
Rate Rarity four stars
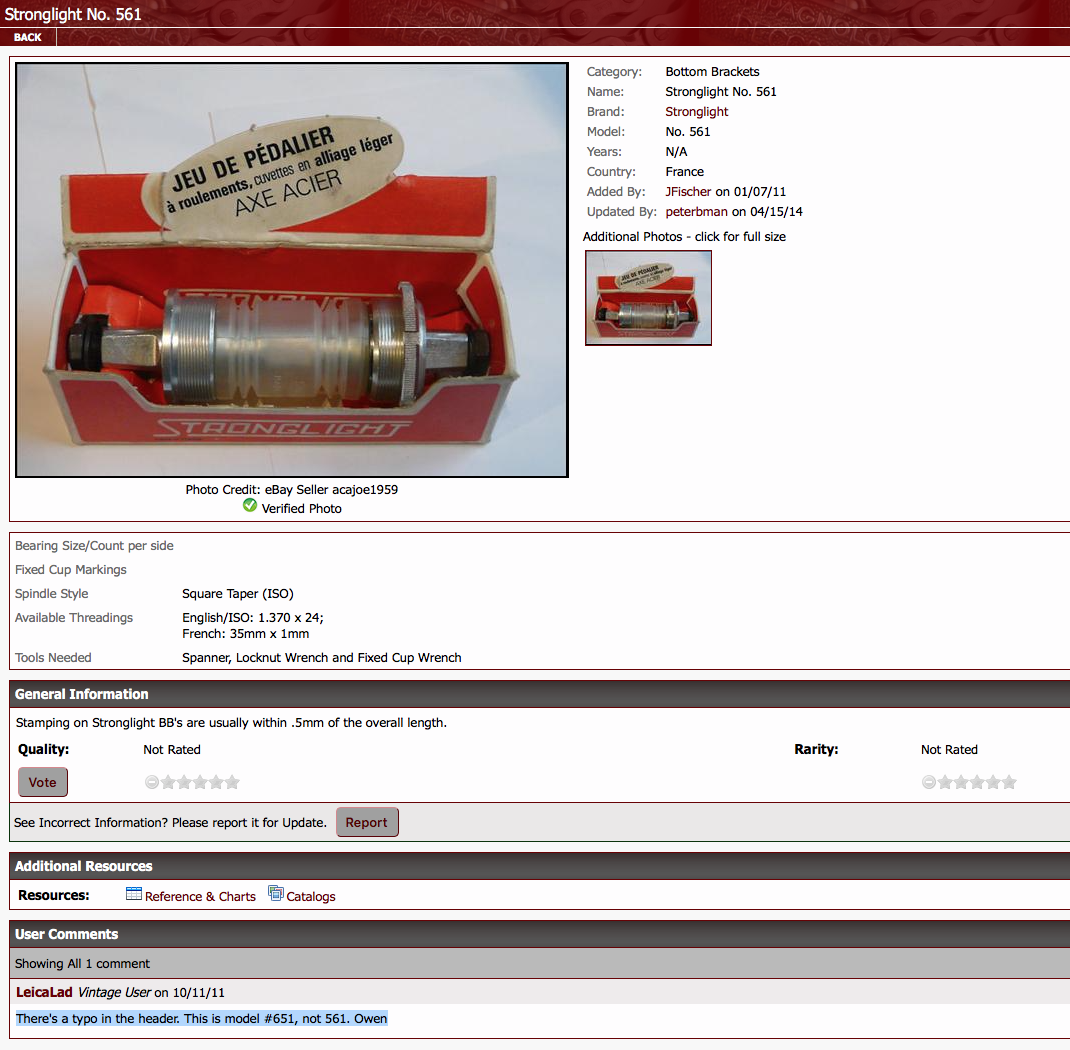coord(993,782)
